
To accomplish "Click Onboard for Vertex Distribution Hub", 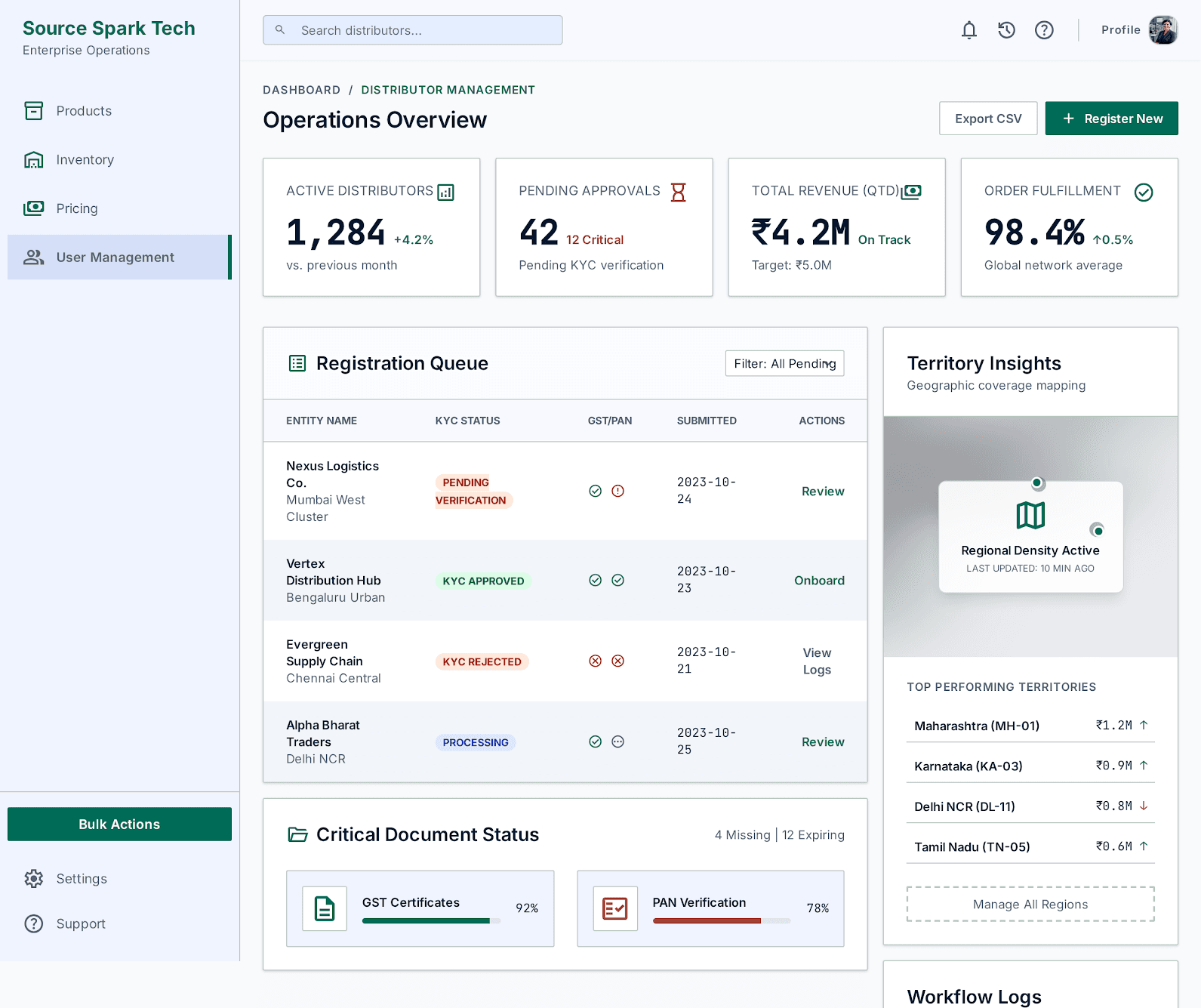I will (819, 580).
